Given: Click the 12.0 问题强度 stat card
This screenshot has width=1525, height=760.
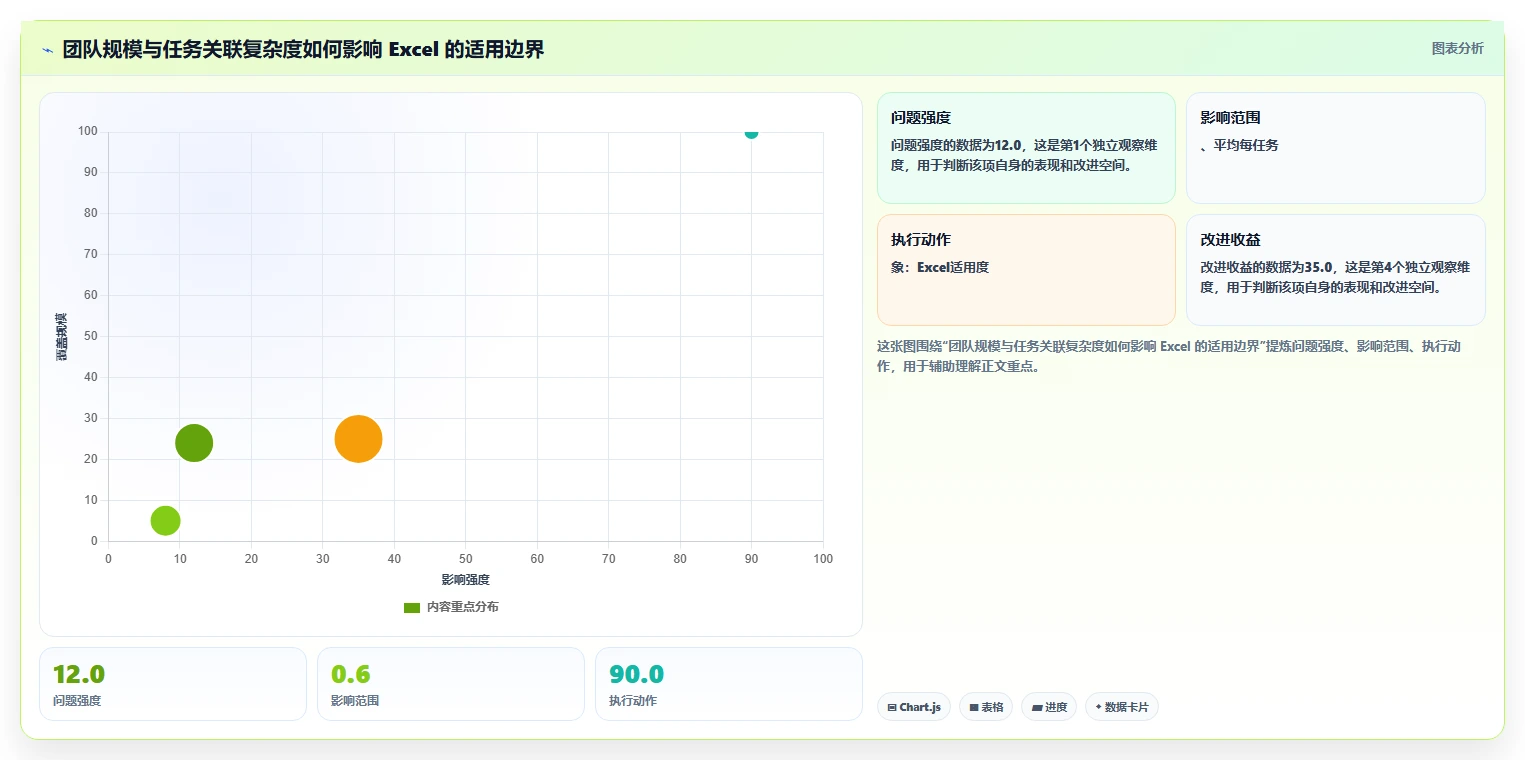Looking at the screenshot, I should tap(173, 684).
